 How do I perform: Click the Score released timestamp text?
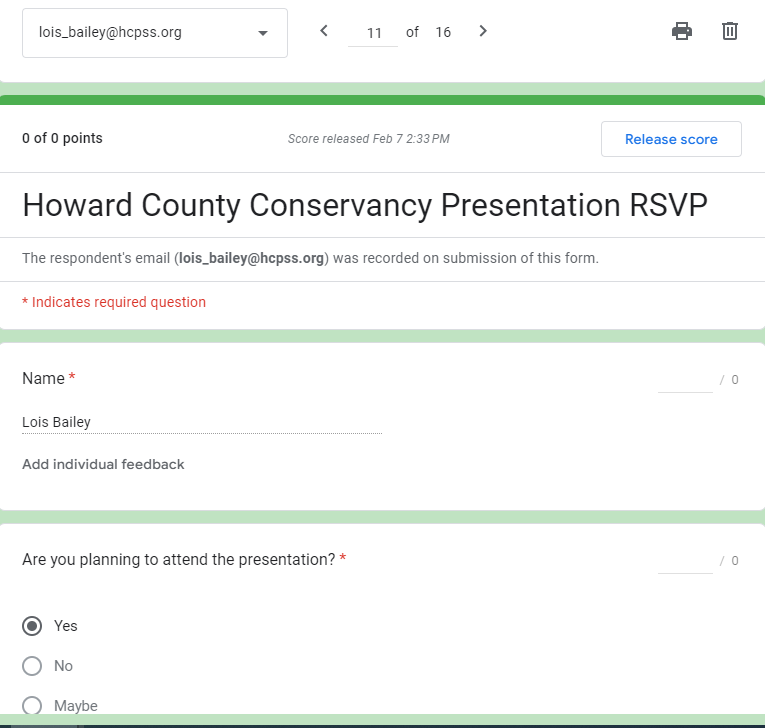tap(368, 139)
